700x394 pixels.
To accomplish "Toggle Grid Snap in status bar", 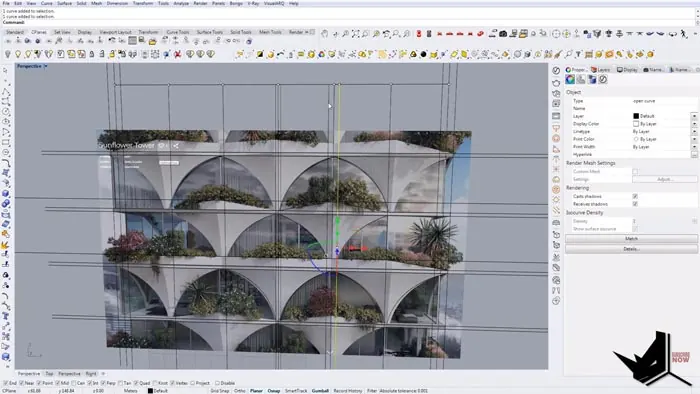I will (x=220, y=390).
